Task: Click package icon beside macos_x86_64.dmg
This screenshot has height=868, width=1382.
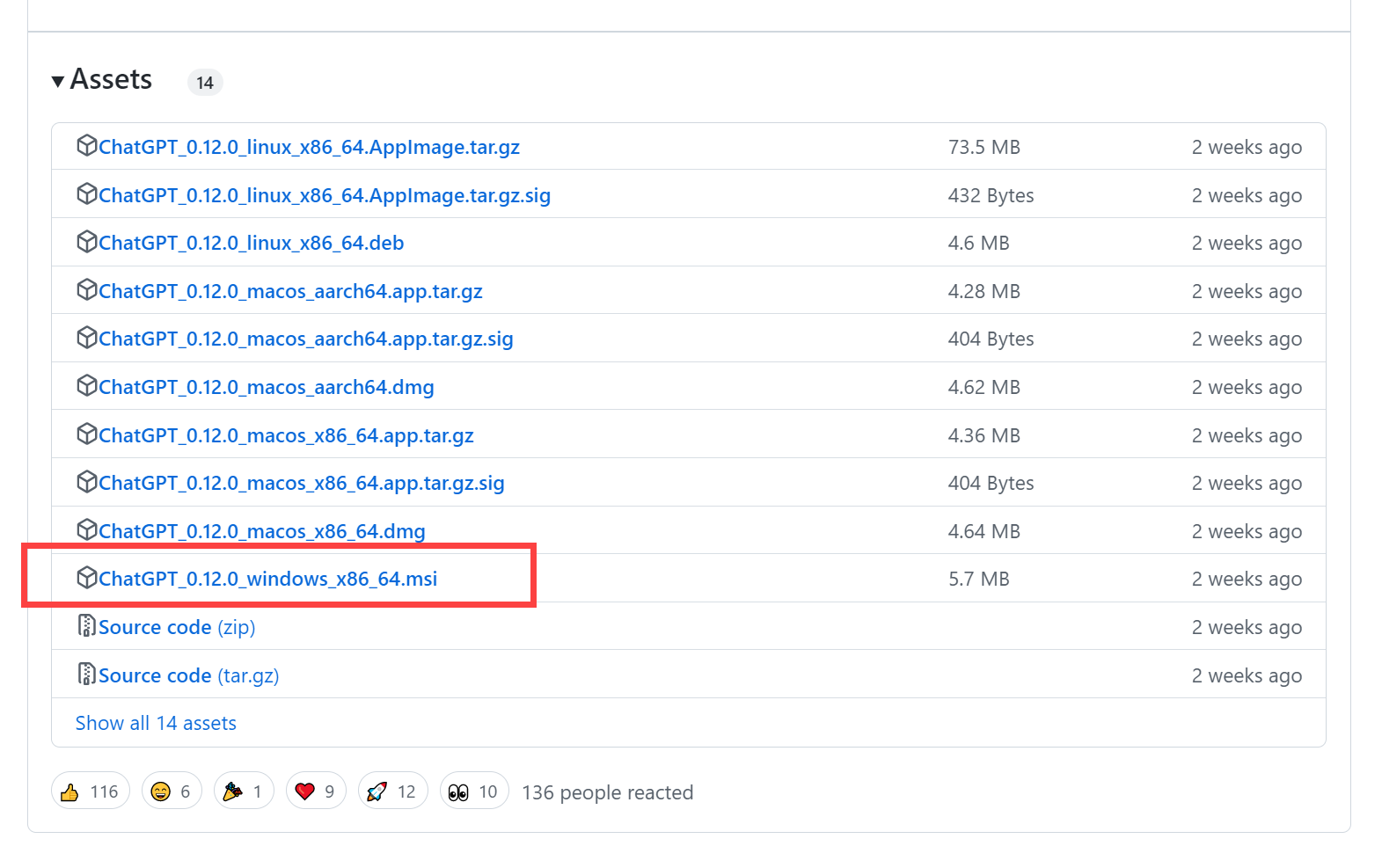Action: tap(86, 529)
